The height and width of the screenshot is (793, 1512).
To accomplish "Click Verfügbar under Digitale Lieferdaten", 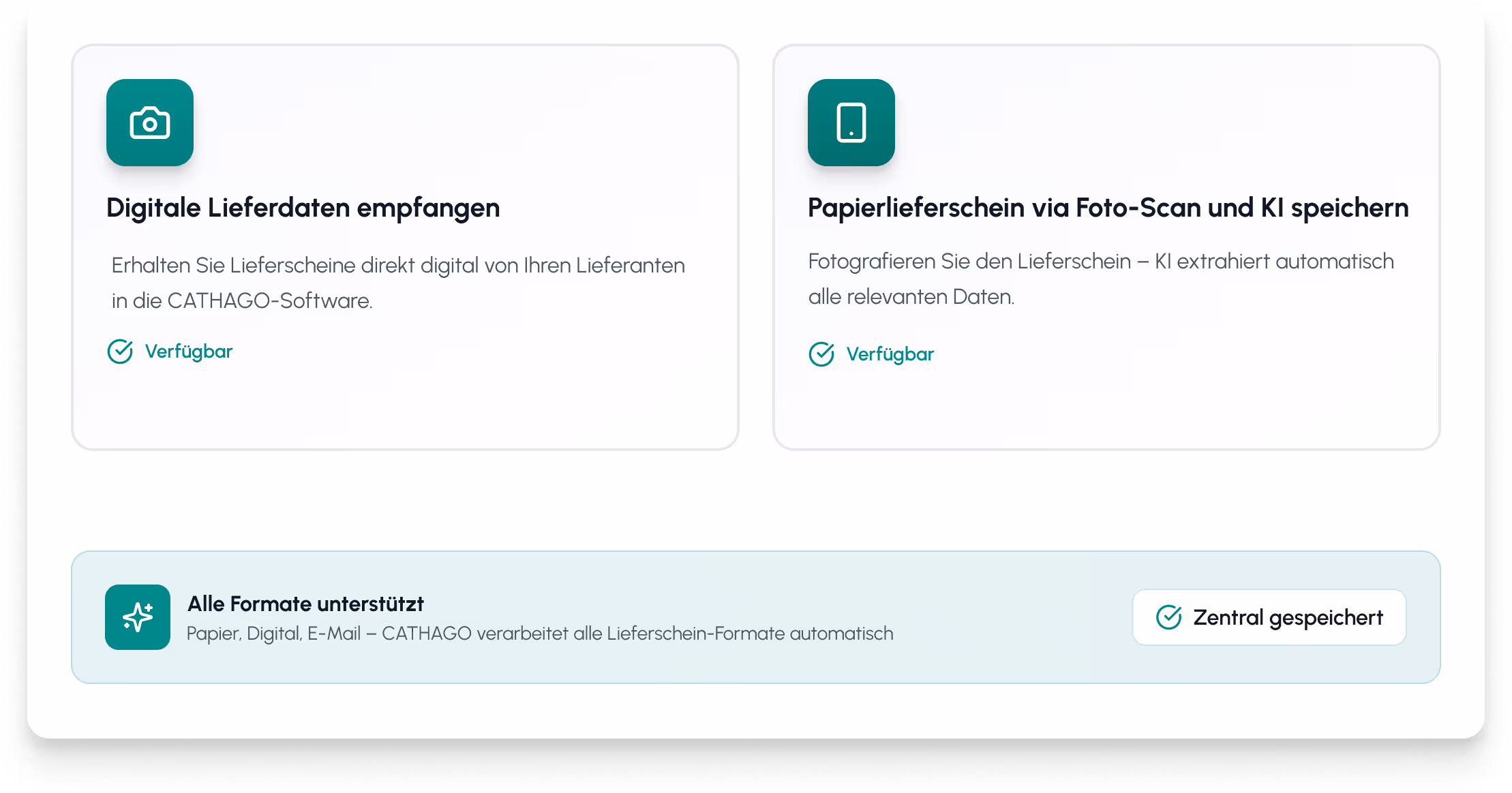I will 188,352.
